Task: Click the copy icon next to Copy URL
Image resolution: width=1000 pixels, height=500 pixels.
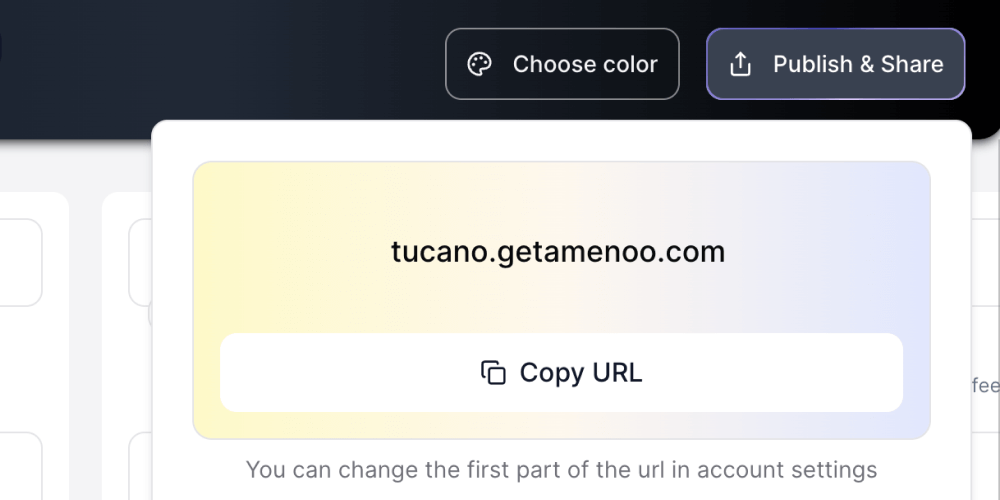Action: click(493, 373)
